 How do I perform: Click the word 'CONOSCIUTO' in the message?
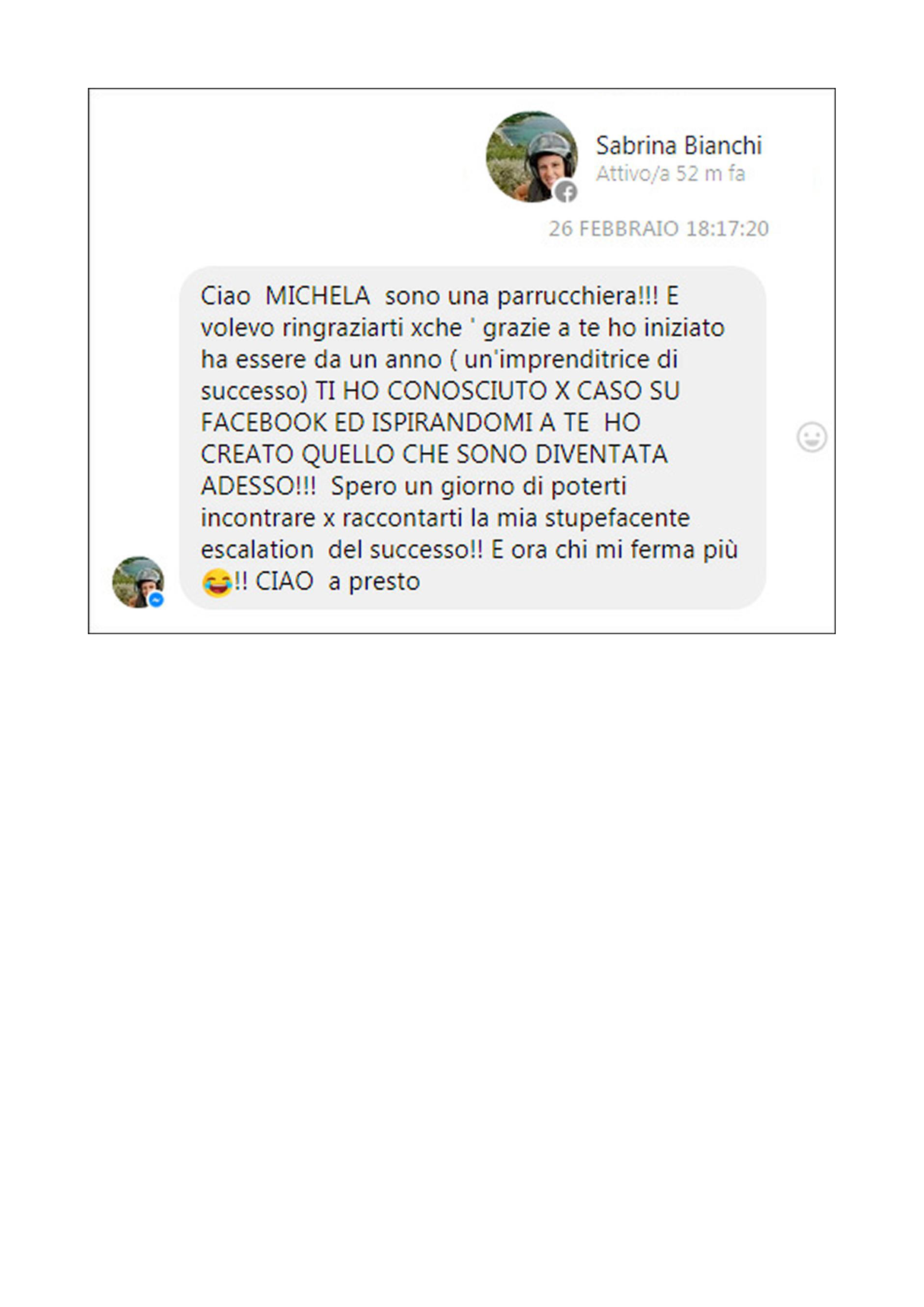(467, 391)
